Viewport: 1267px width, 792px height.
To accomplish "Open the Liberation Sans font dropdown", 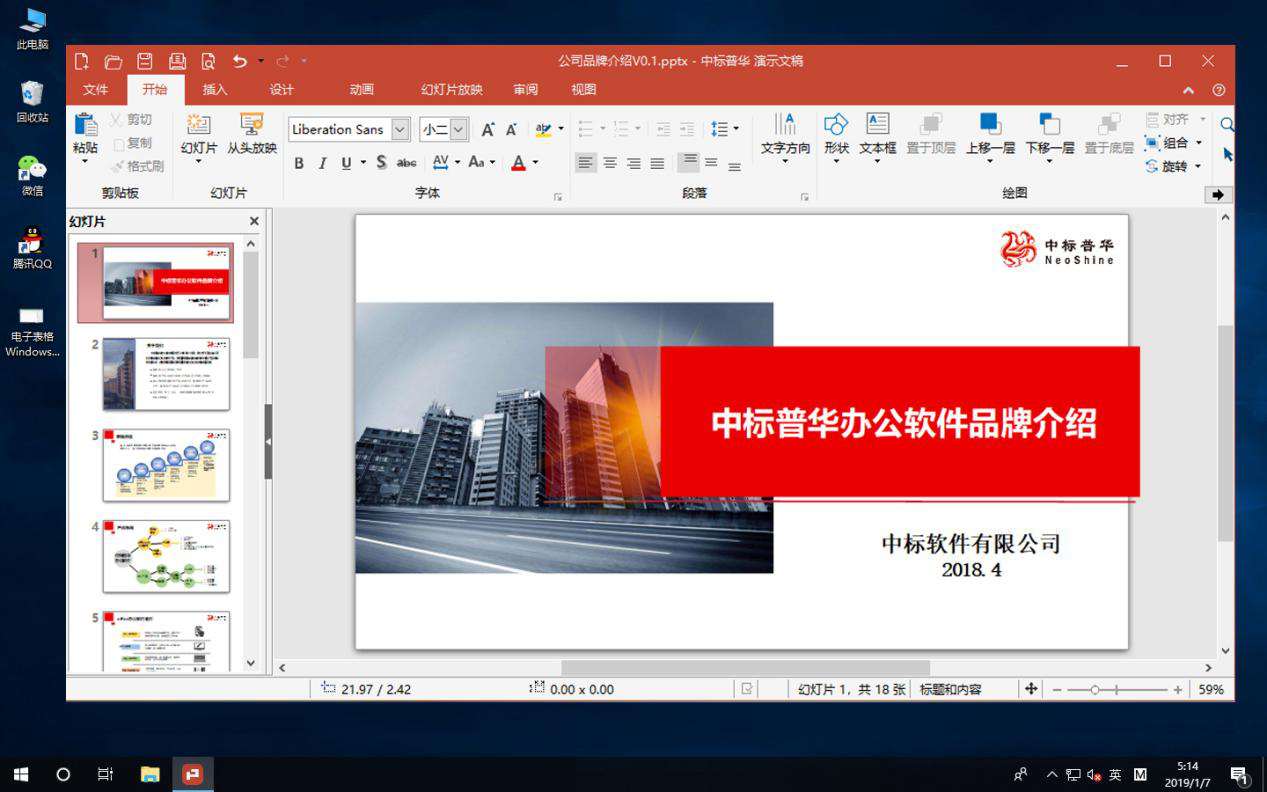I will click(400, 129).
